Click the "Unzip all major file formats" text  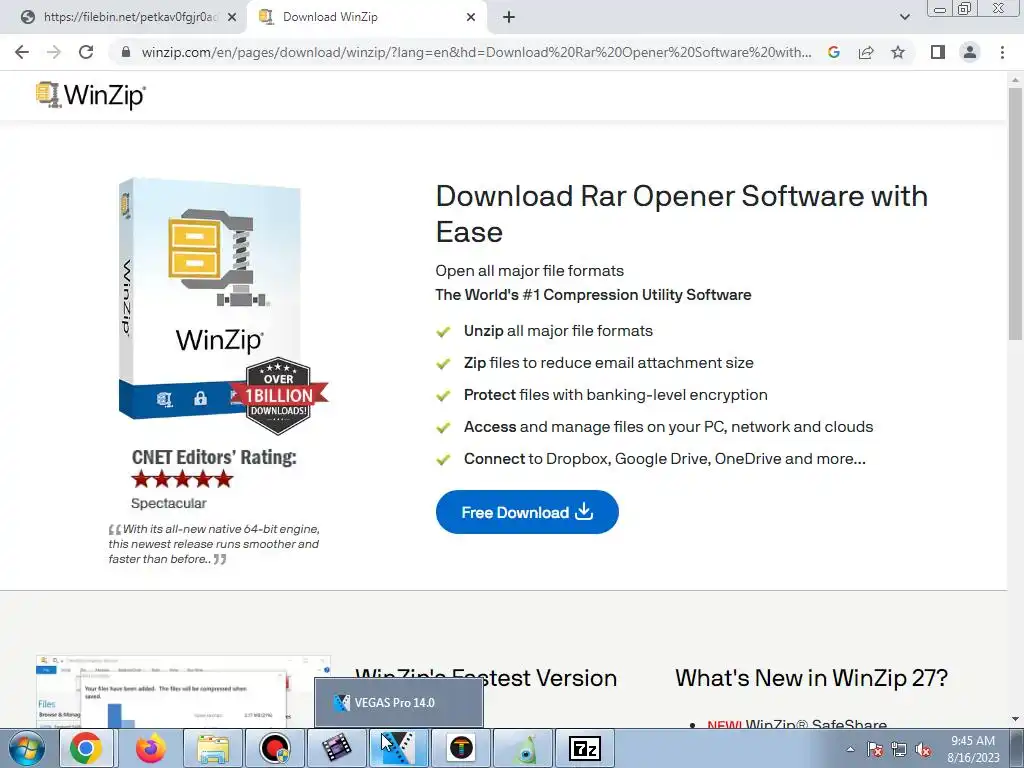pos(558,330)
